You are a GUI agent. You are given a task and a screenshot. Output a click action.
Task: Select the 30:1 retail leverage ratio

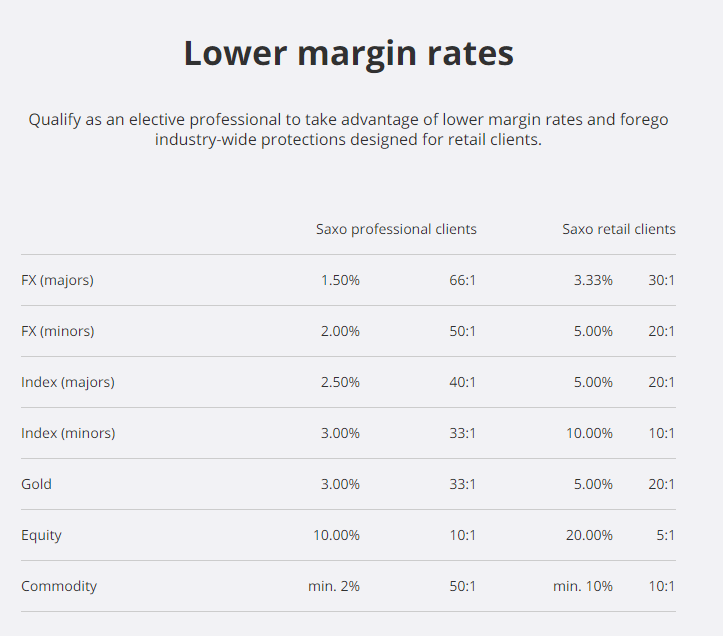tap(661, 280)
